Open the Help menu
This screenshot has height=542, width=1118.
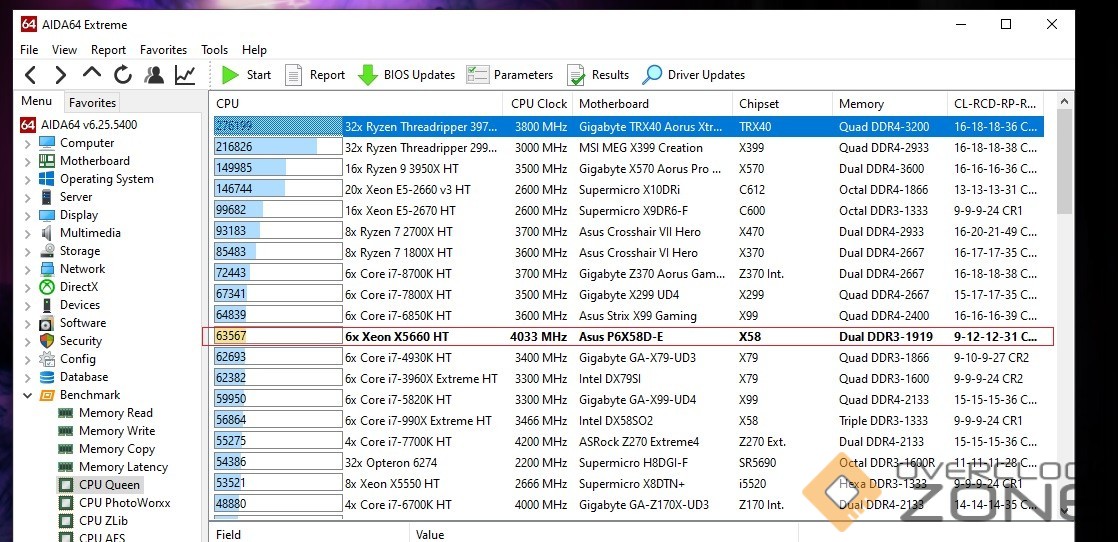(255, 50)
